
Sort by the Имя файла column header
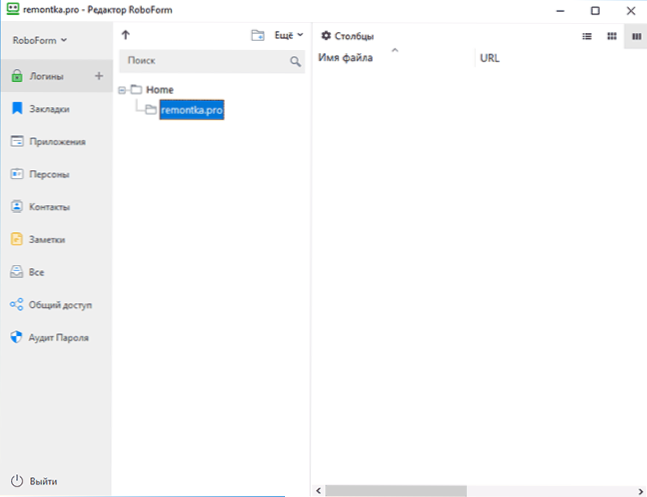click(x=345, y=58)
